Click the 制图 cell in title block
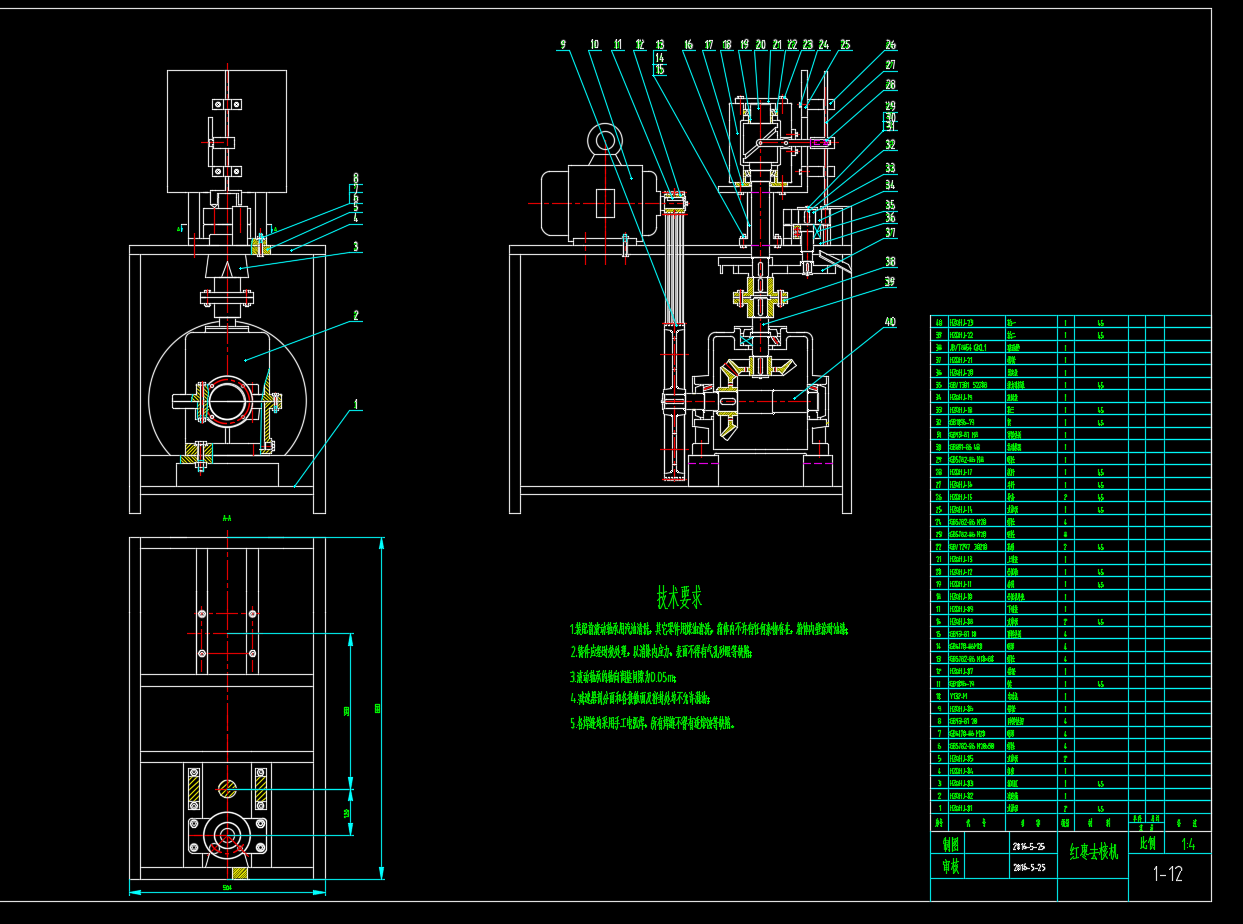The width and height of the screenshot is (1243, 924). [950, 844]
